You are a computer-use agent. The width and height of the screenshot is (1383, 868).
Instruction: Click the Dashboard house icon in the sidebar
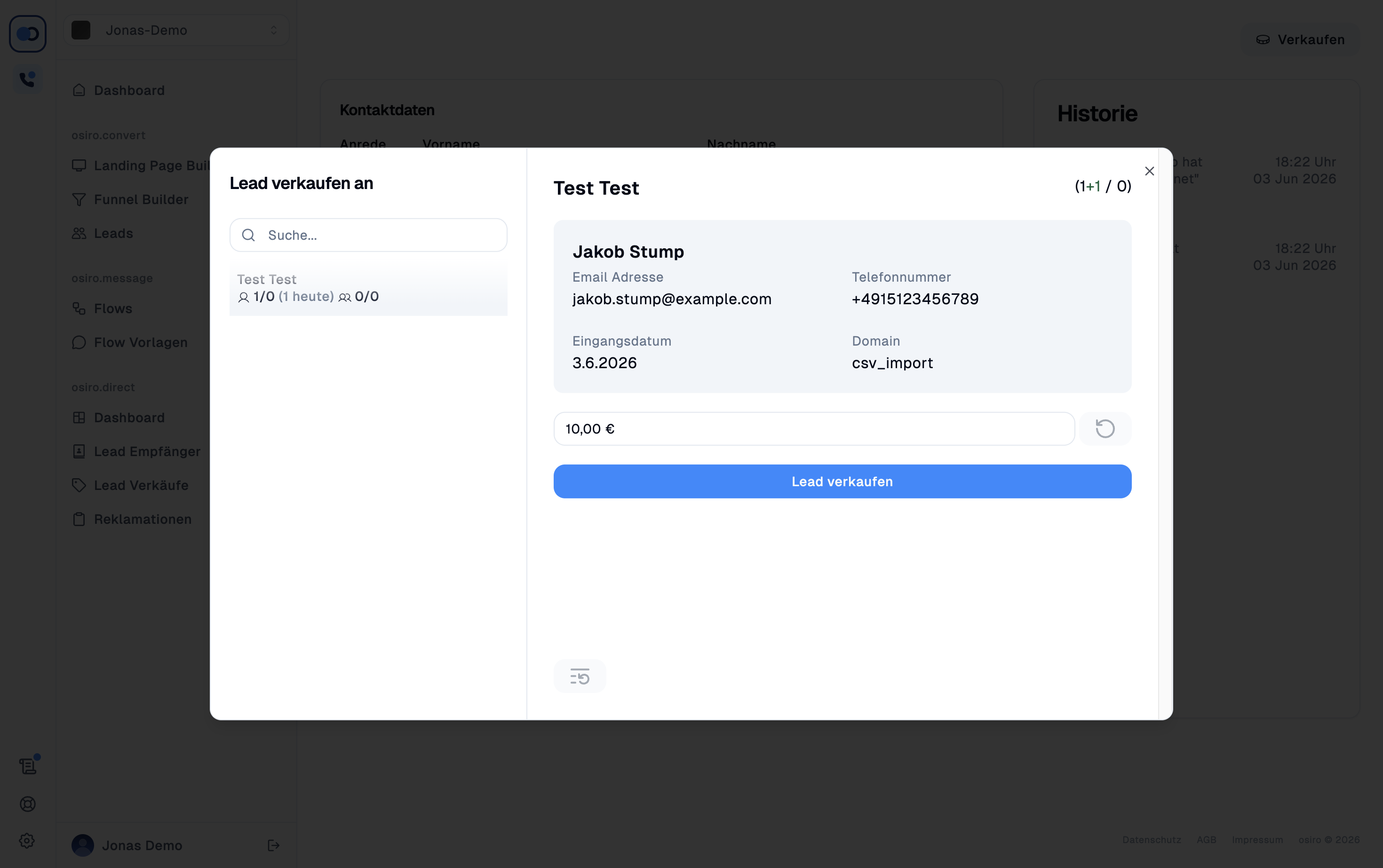(79, 90)
